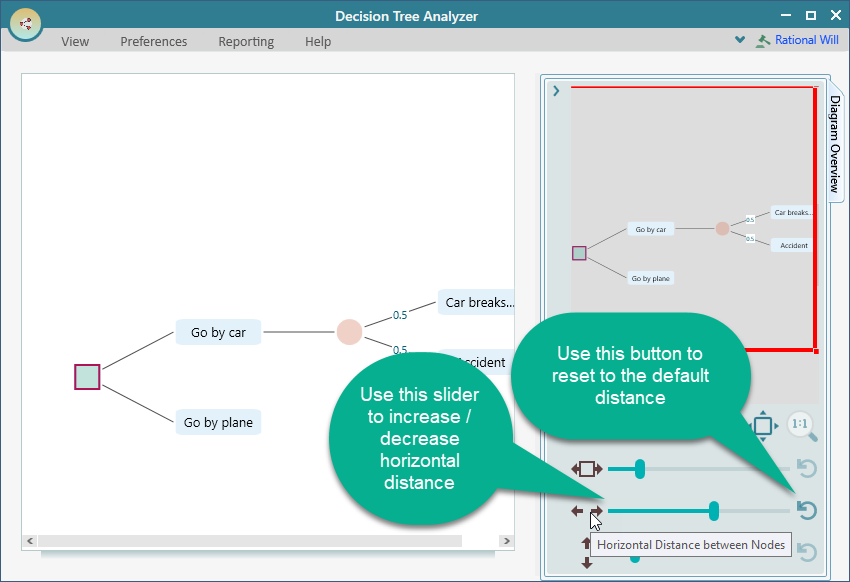This screenshot has width=850, height=582.
Task: Click the node width icon beside top slider
Action: point(587,468)
